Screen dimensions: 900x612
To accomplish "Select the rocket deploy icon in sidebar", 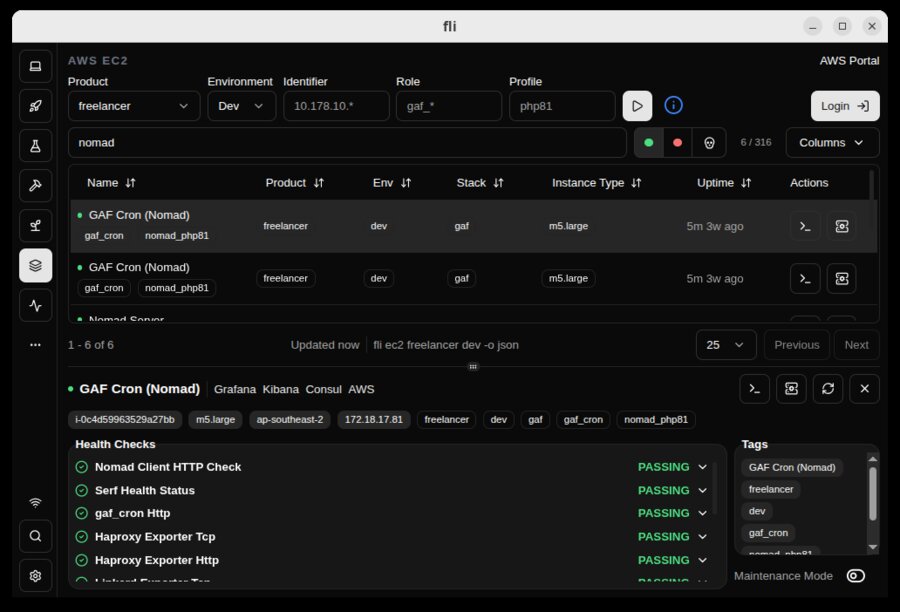I will tap(35, 105).
